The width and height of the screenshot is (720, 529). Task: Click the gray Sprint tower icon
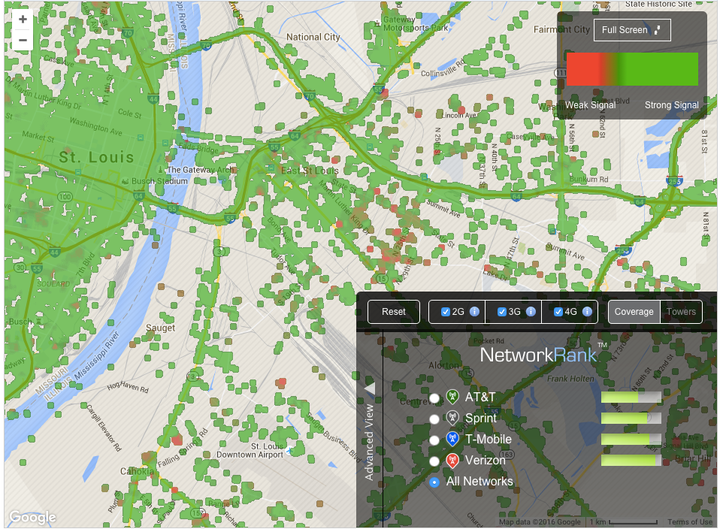click(x=452, y=418)
